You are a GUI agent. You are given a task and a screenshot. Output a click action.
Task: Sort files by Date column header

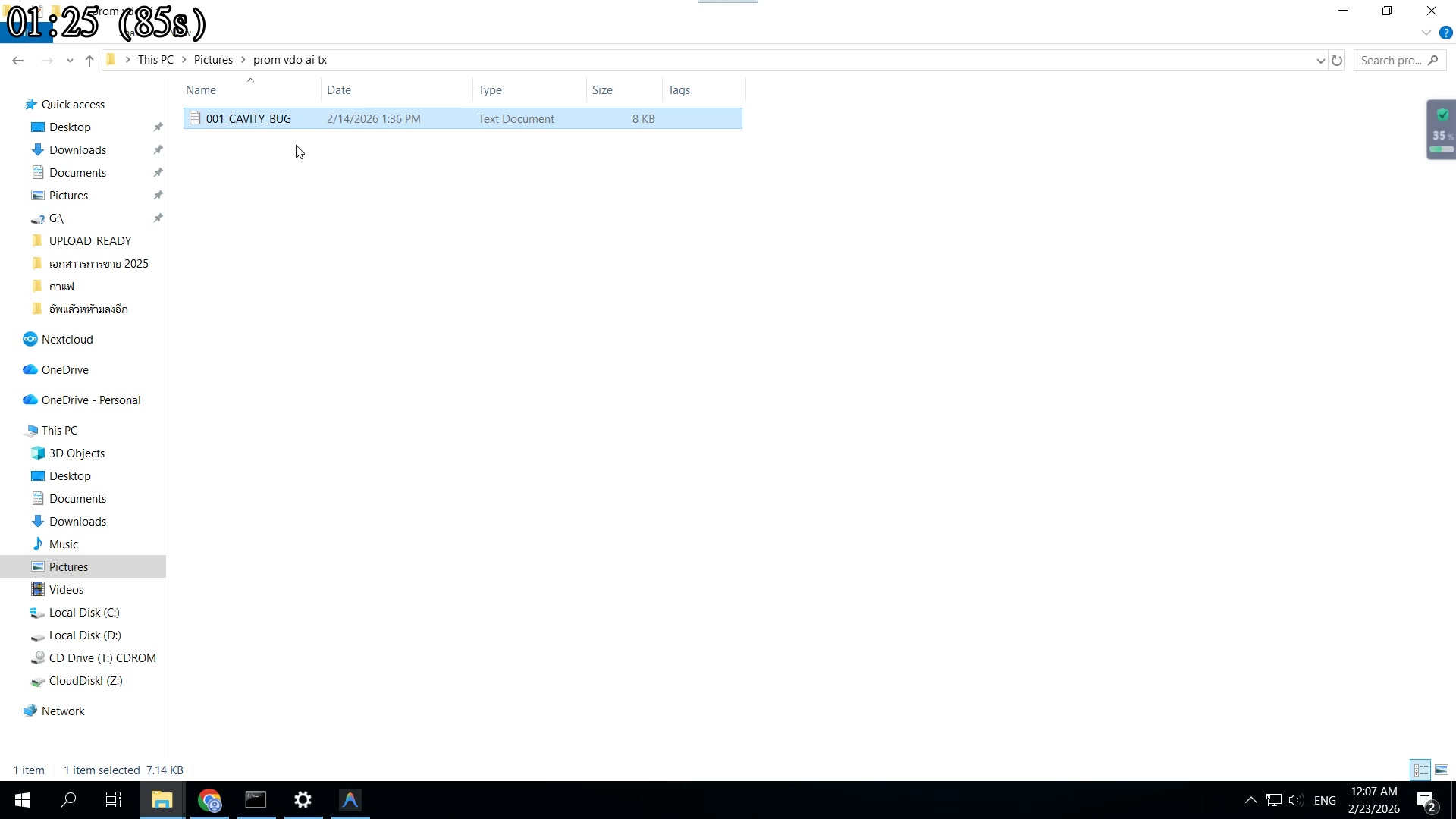[339, 89]
